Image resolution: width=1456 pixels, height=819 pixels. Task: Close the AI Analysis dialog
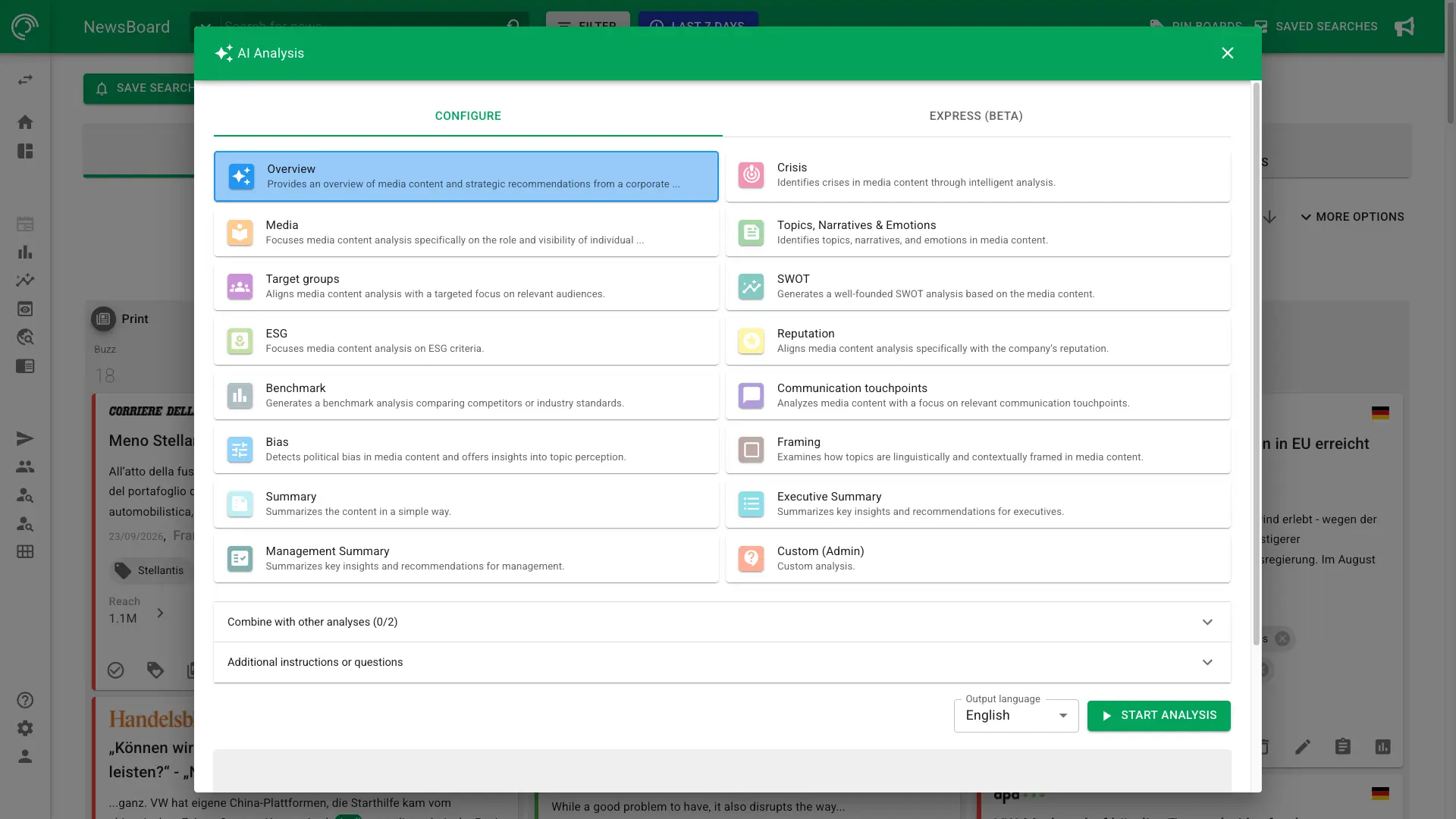[1228, 53]
